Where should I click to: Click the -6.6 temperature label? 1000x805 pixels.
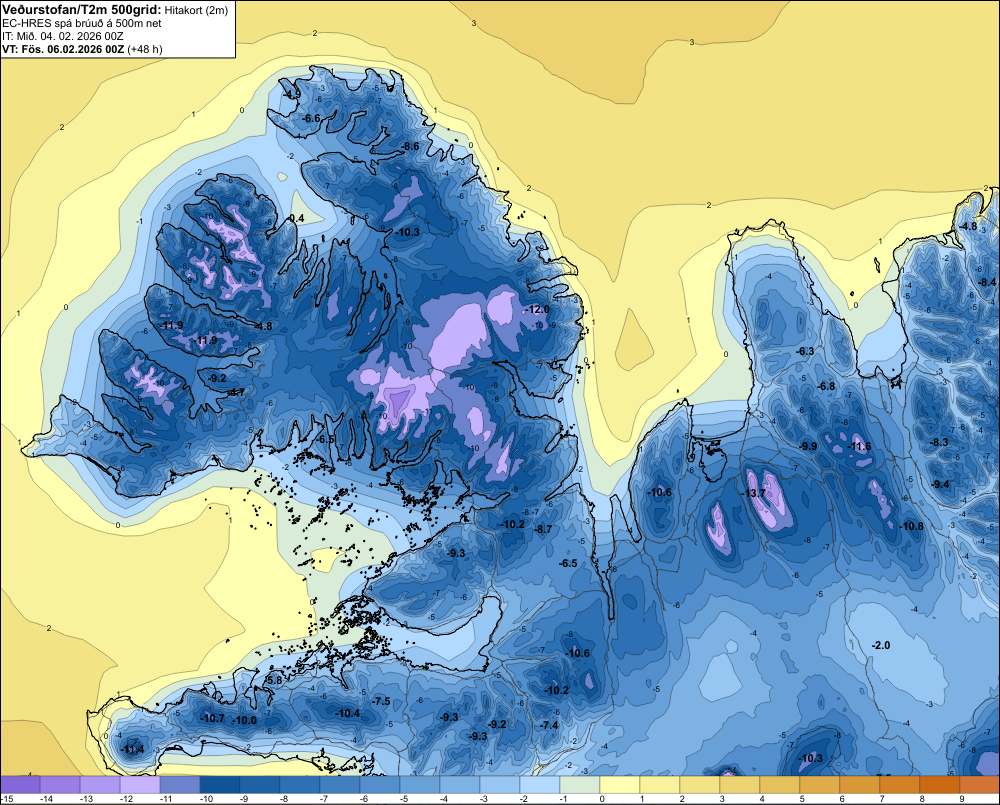click(311, 119)
